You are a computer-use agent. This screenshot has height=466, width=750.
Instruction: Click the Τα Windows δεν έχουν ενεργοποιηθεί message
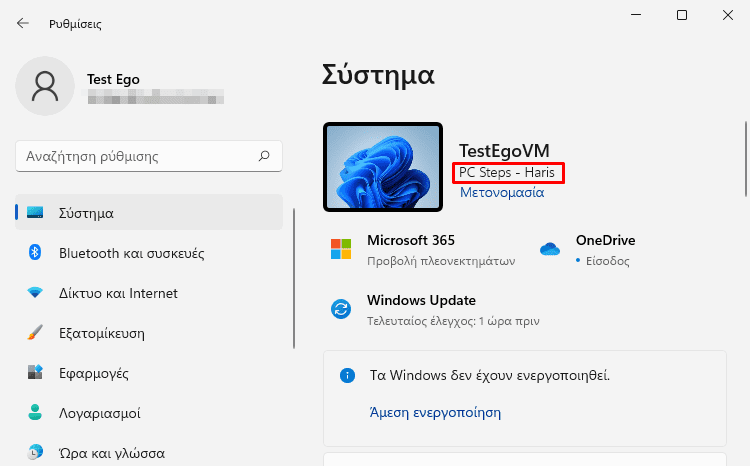point(490,375)
